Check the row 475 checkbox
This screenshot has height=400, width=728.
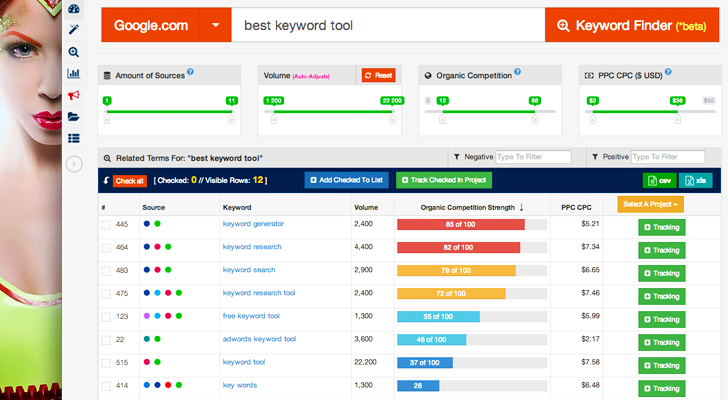click(106, 294)
